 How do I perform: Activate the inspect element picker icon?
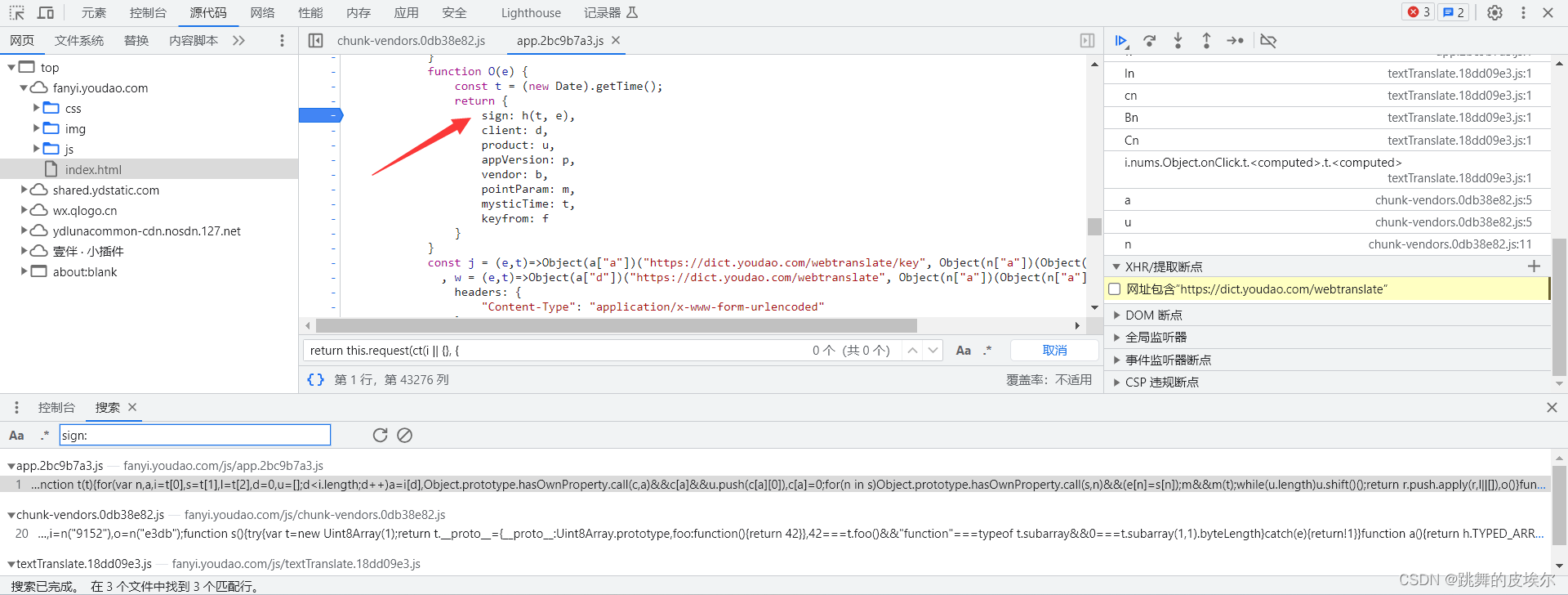tap(16, 13)
